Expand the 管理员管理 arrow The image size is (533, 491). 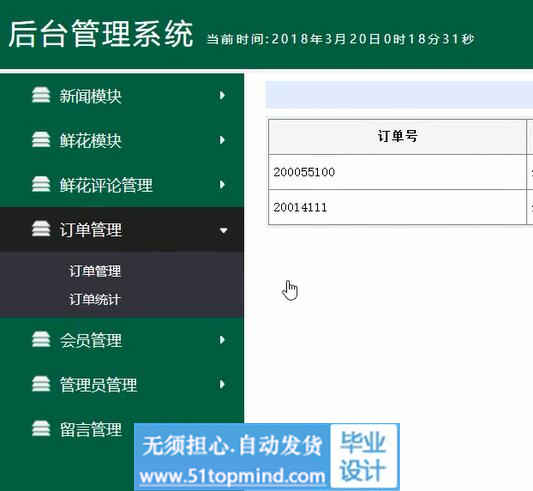[x=222, y=384]
